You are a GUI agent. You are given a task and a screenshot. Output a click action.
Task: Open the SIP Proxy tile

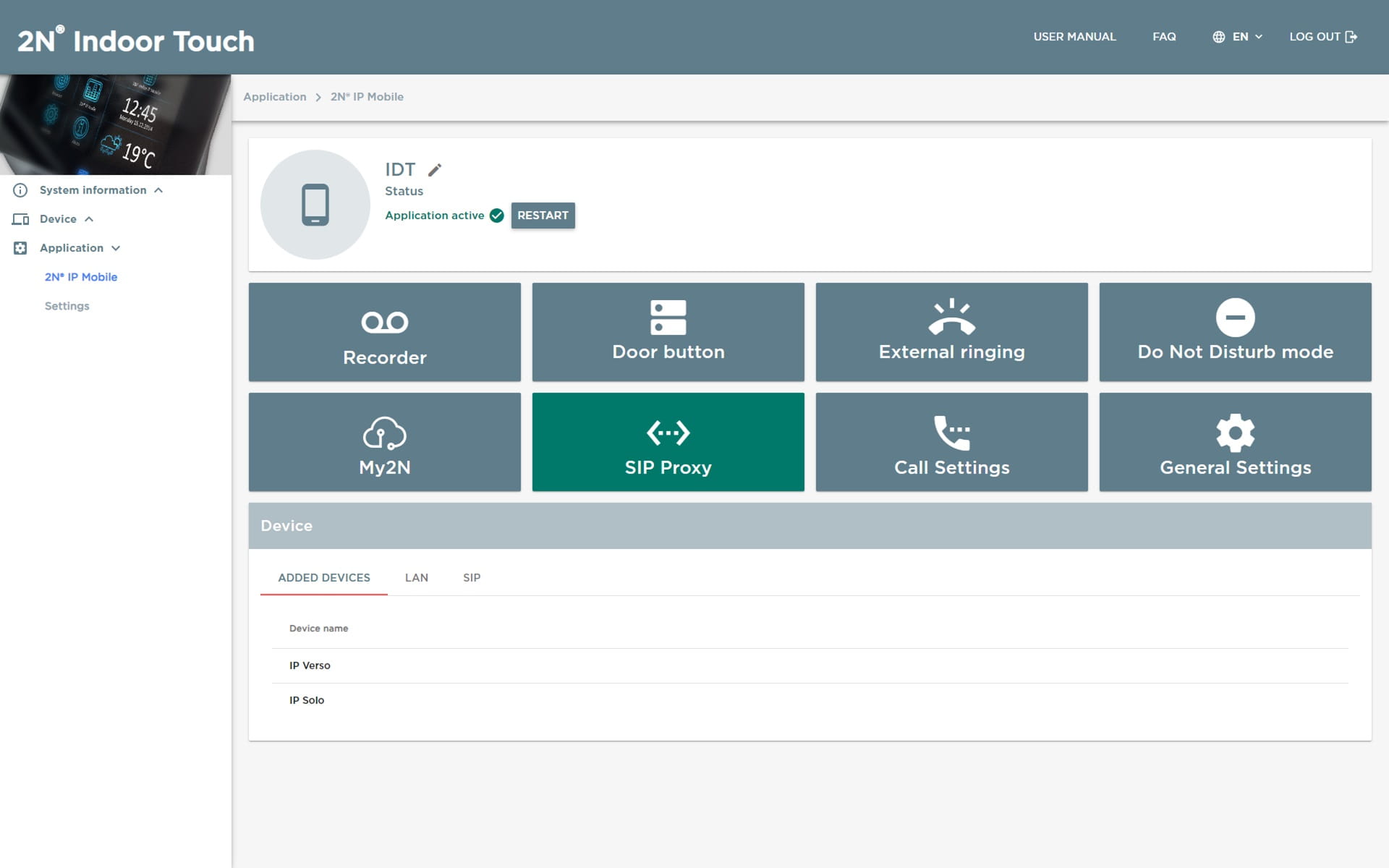(668, 442)
